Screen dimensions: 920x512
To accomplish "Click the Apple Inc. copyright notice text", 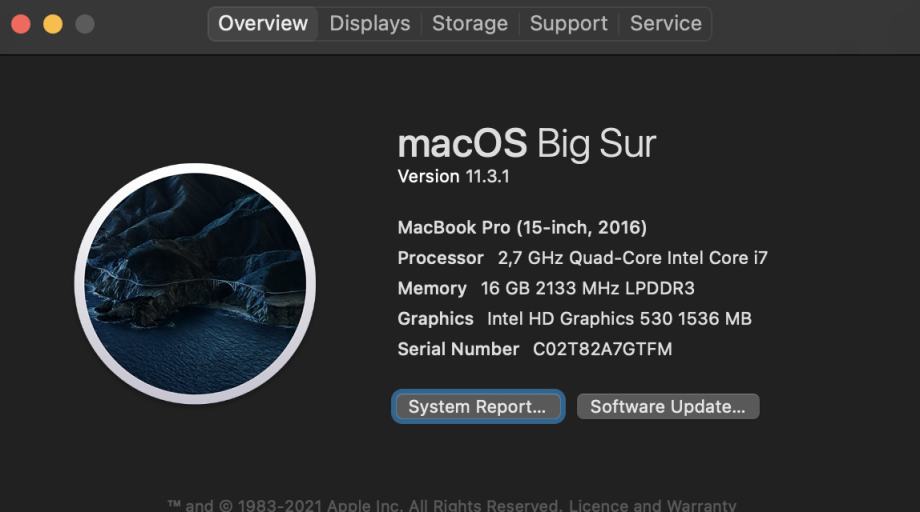I will [364, 506].
